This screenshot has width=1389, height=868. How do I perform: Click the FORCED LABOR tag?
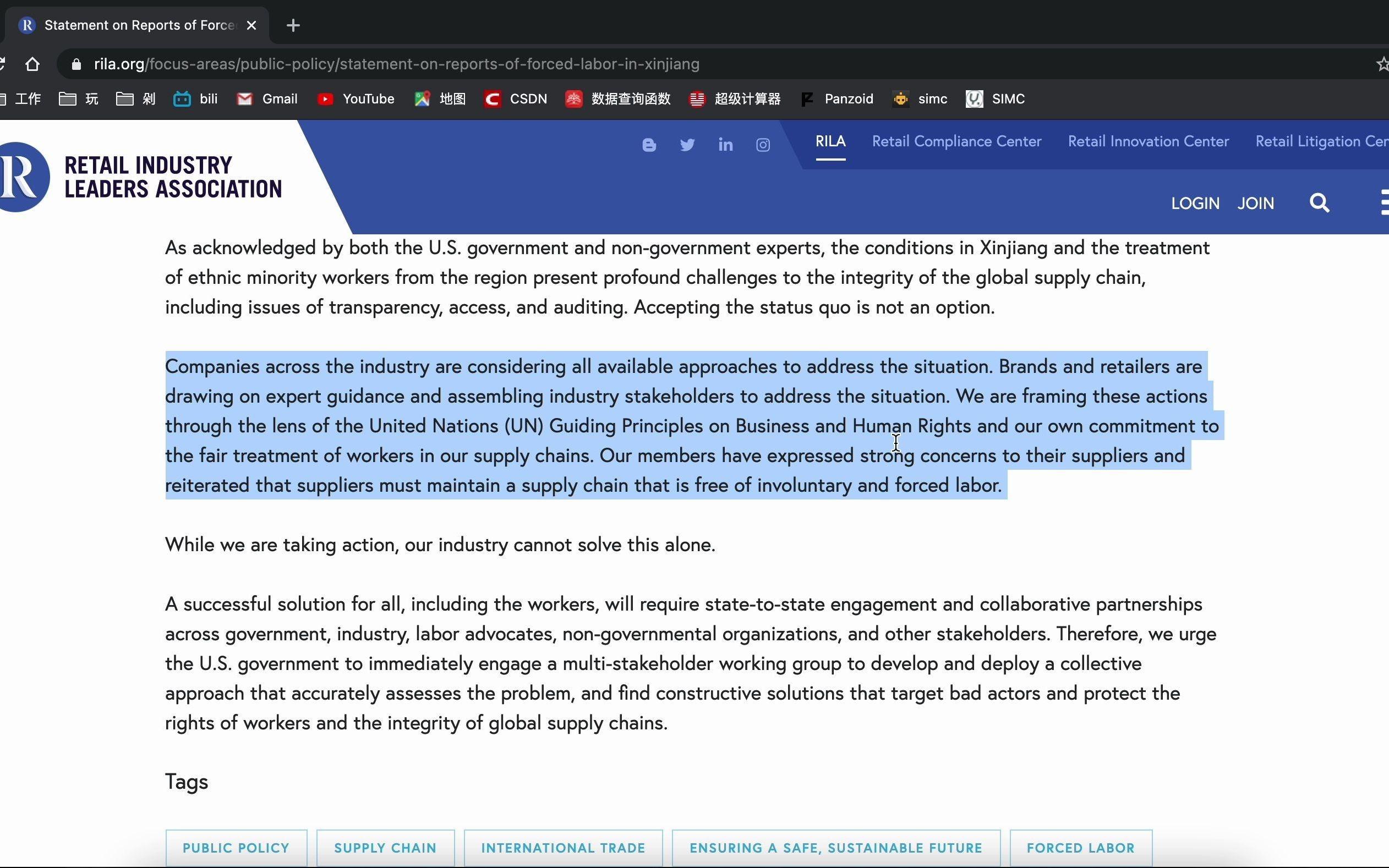click(1082, 848)
